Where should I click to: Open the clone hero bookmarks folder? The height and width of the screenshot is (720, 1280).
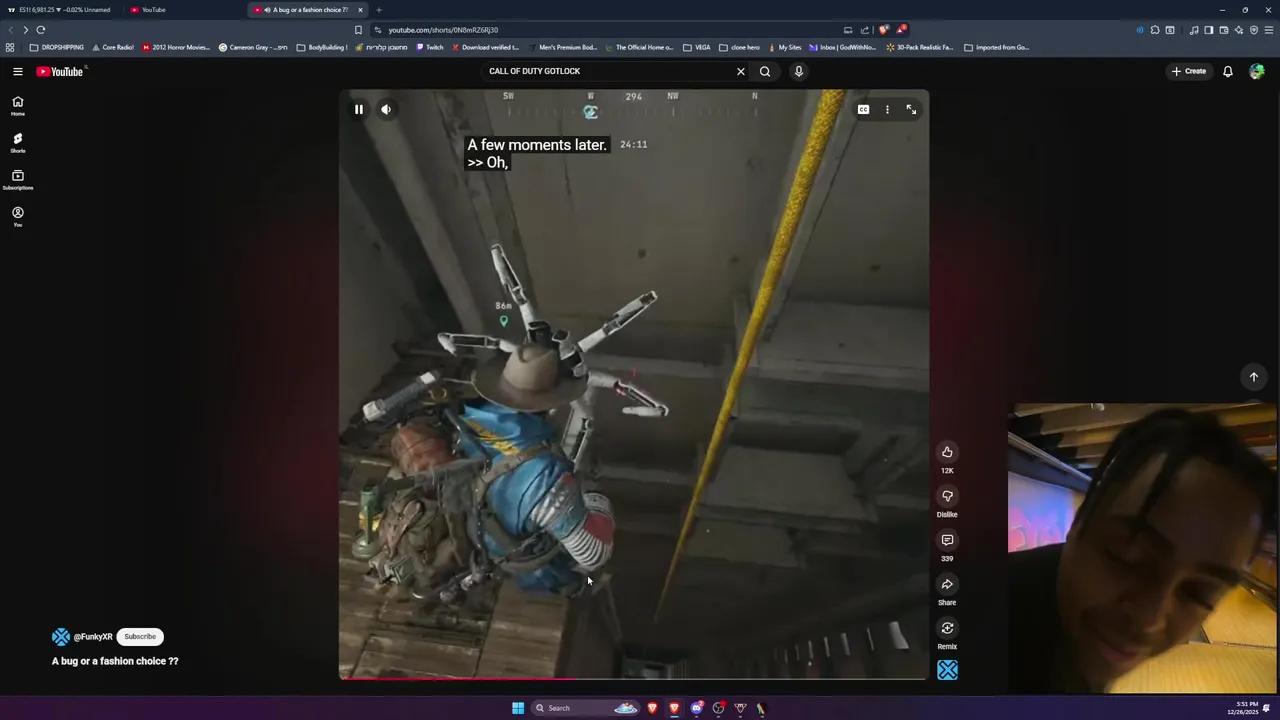click(x=740, y=47)
